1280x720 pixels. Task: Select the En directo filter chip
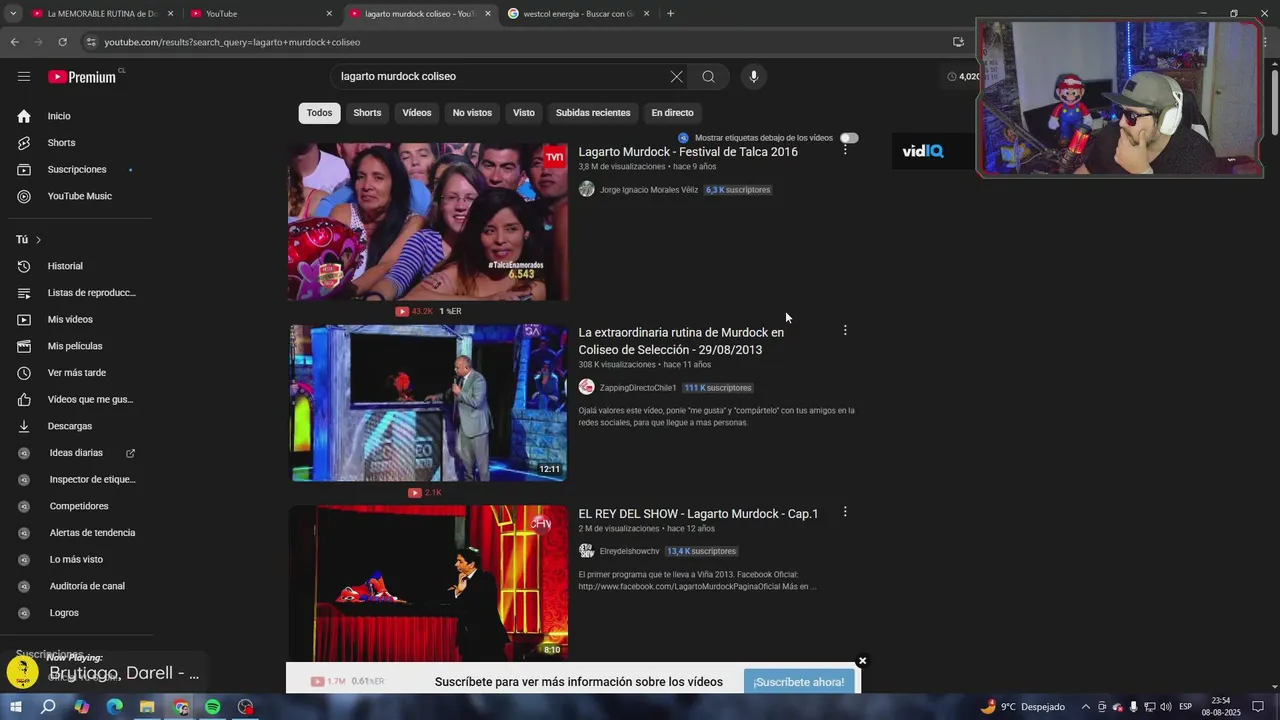coord(672,113)
